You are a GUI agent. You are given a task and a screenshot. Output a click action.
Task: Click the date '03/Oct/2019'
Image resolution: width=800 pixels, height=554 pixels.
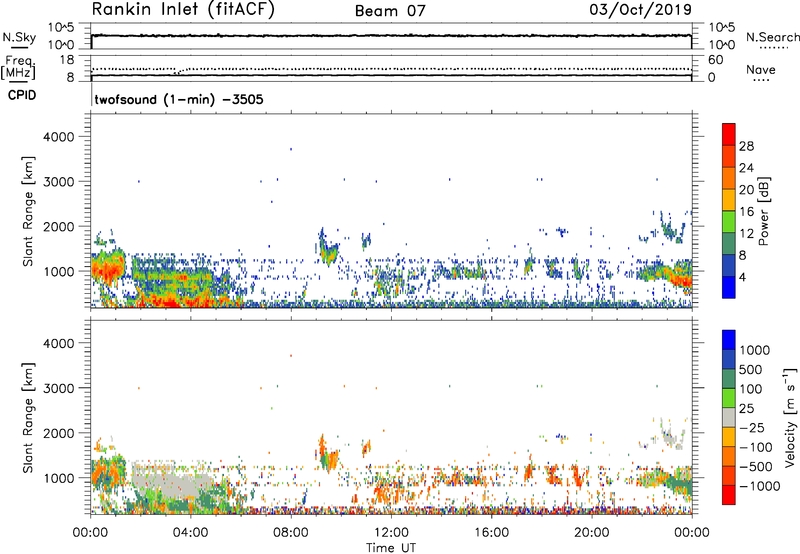pyautogui.click(x=641, y=10)
